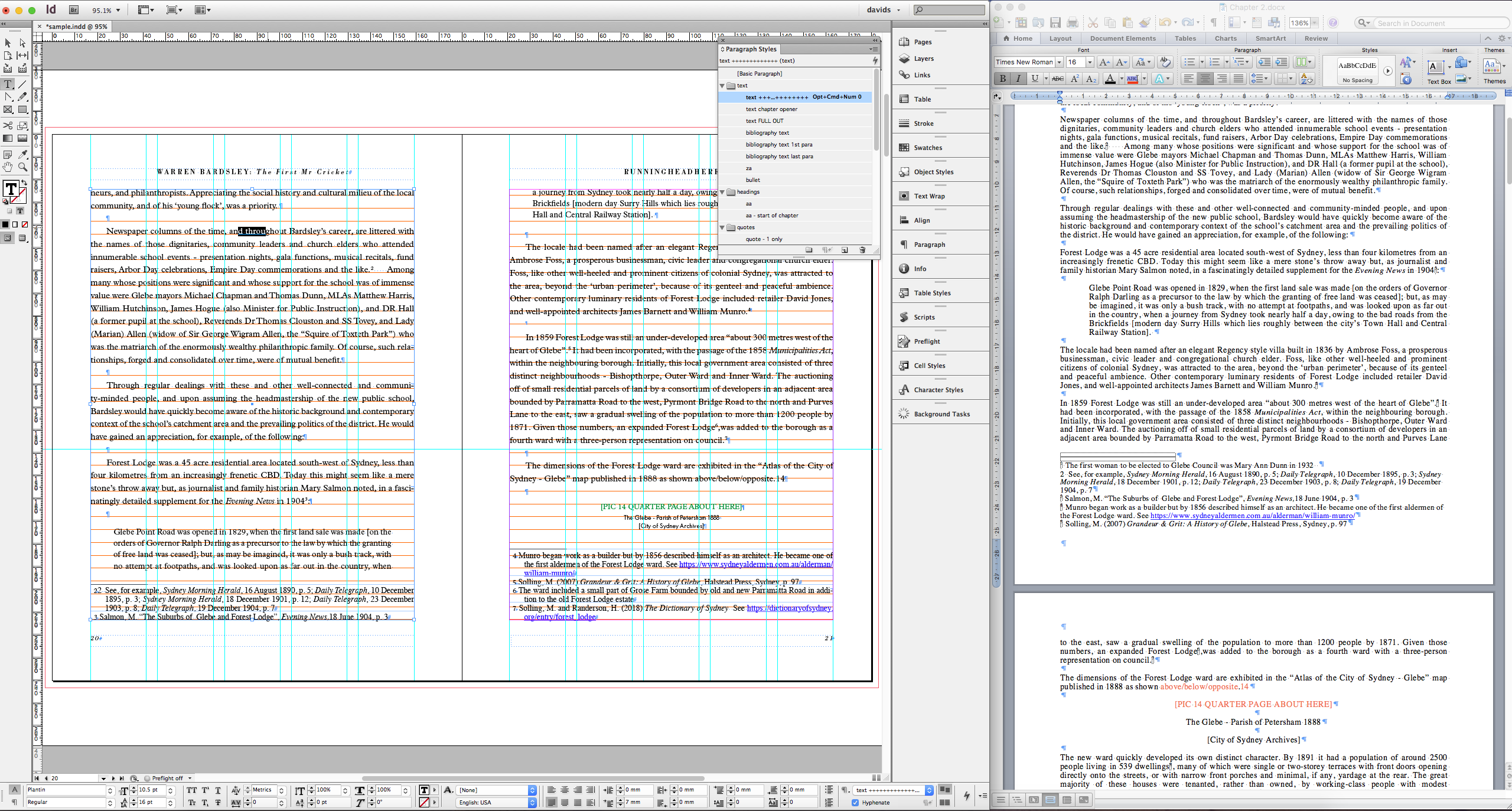Switch to the Document Elements tab
This screenshot has width=1512, height=811.
[x=1122, y=38]
